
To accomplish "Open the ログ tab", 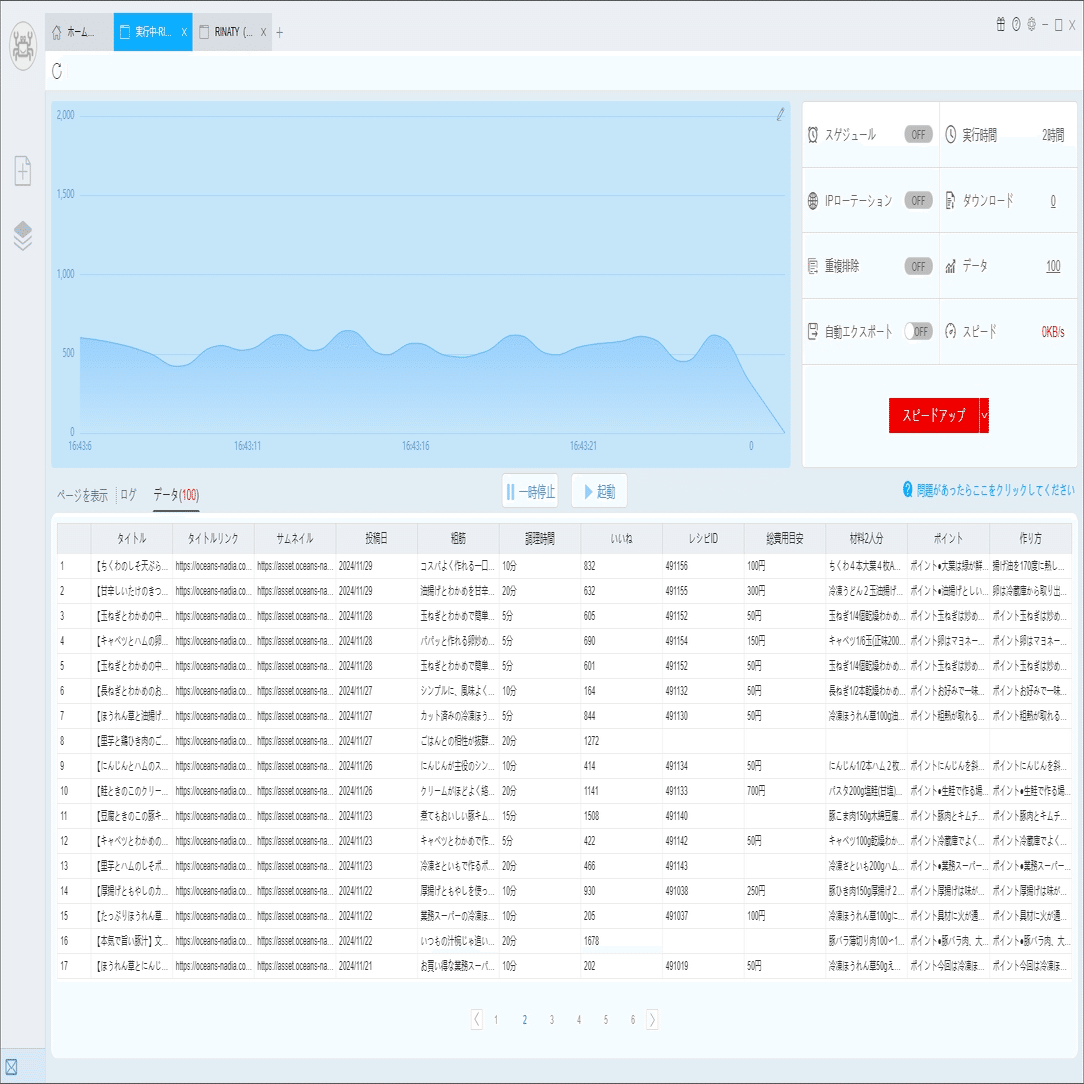I will pos(129,495).
